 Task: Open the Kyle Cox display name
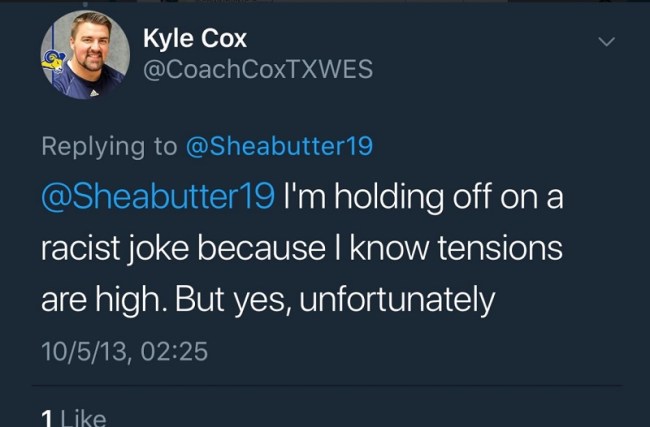[195, 39]
